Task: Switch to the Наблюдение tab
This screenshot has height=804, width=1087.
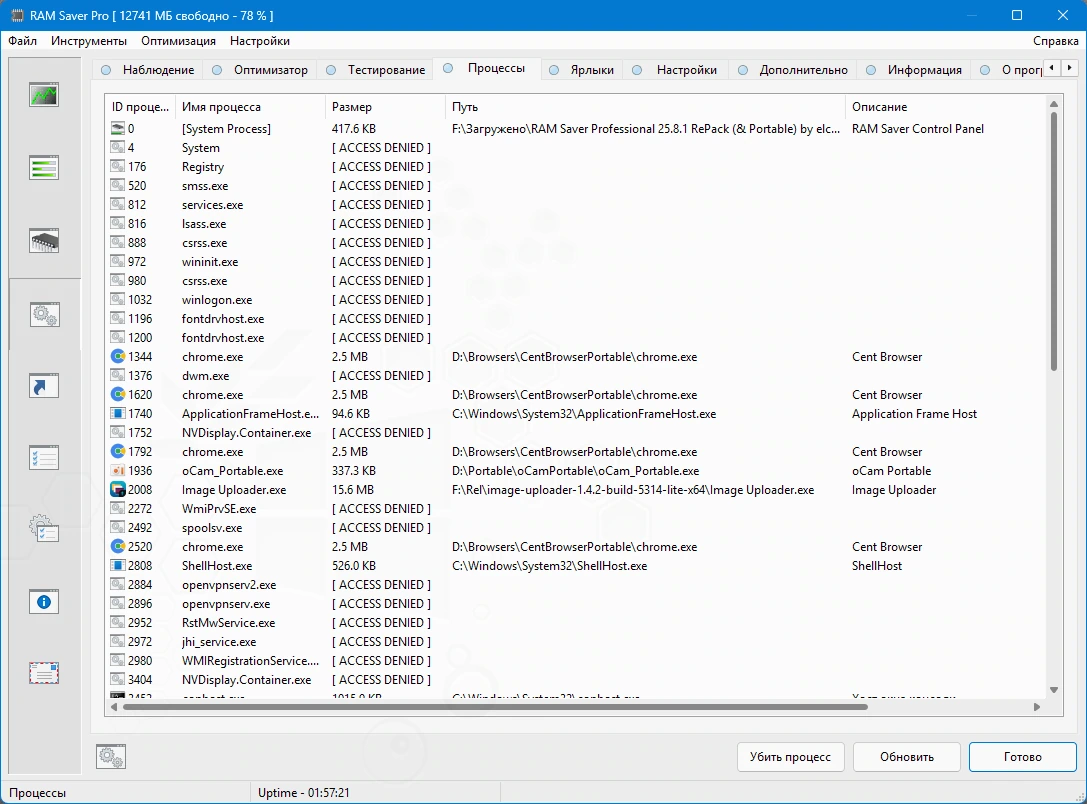Action: tap(148, 69)
